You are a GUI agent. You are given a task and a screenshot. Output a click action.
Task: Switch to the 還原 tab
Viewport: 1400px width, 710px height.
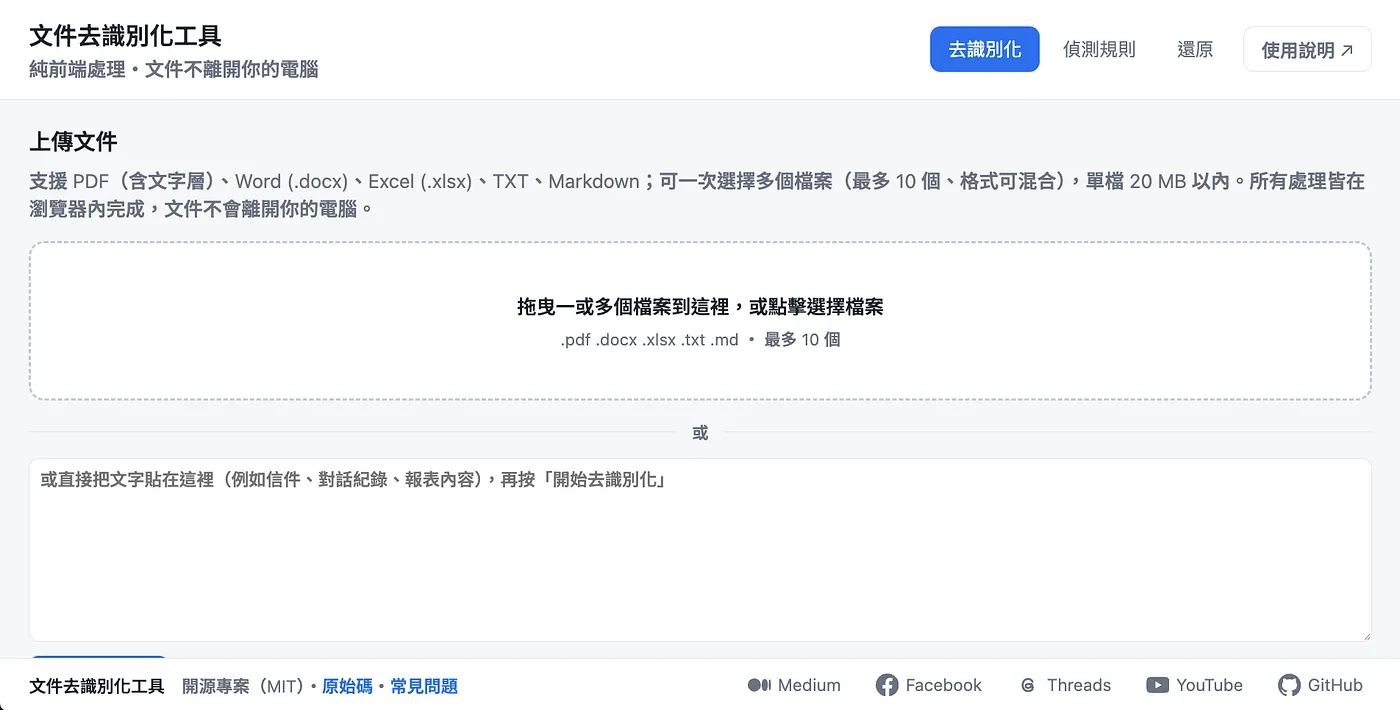[x=1195, y=49]
